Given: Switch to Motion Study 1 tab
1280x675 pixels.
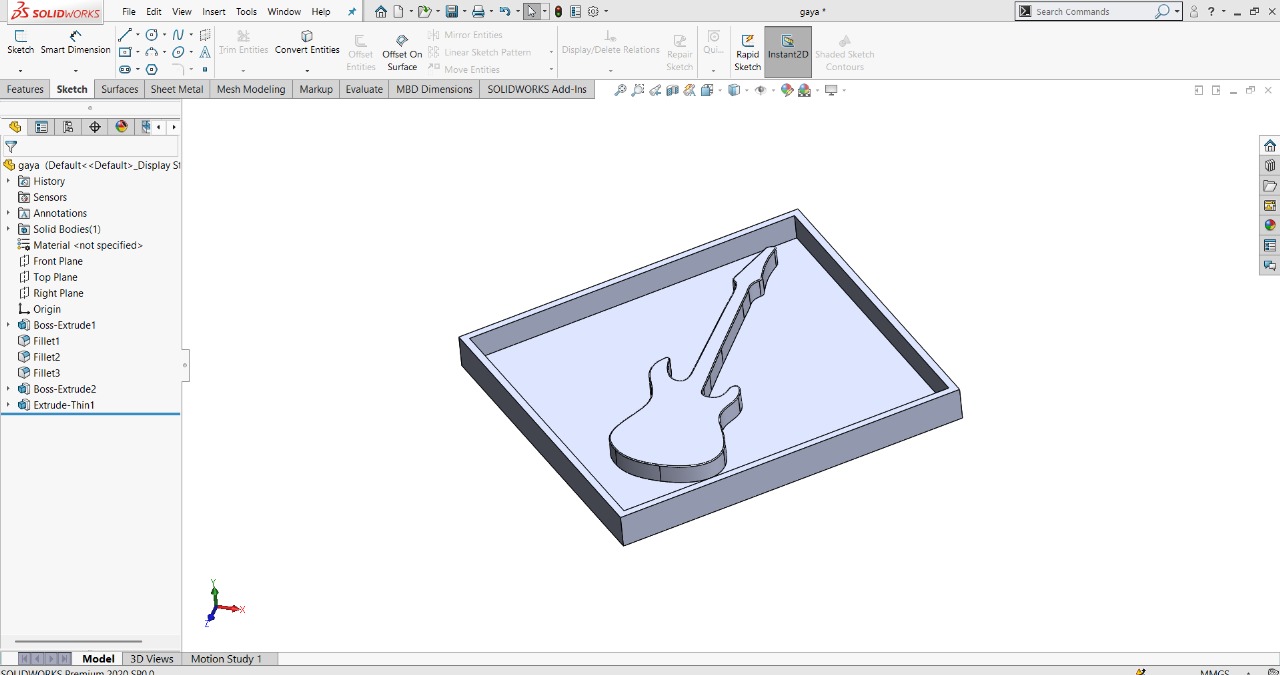Looking at the screenshot, I should tap(226, 659).
